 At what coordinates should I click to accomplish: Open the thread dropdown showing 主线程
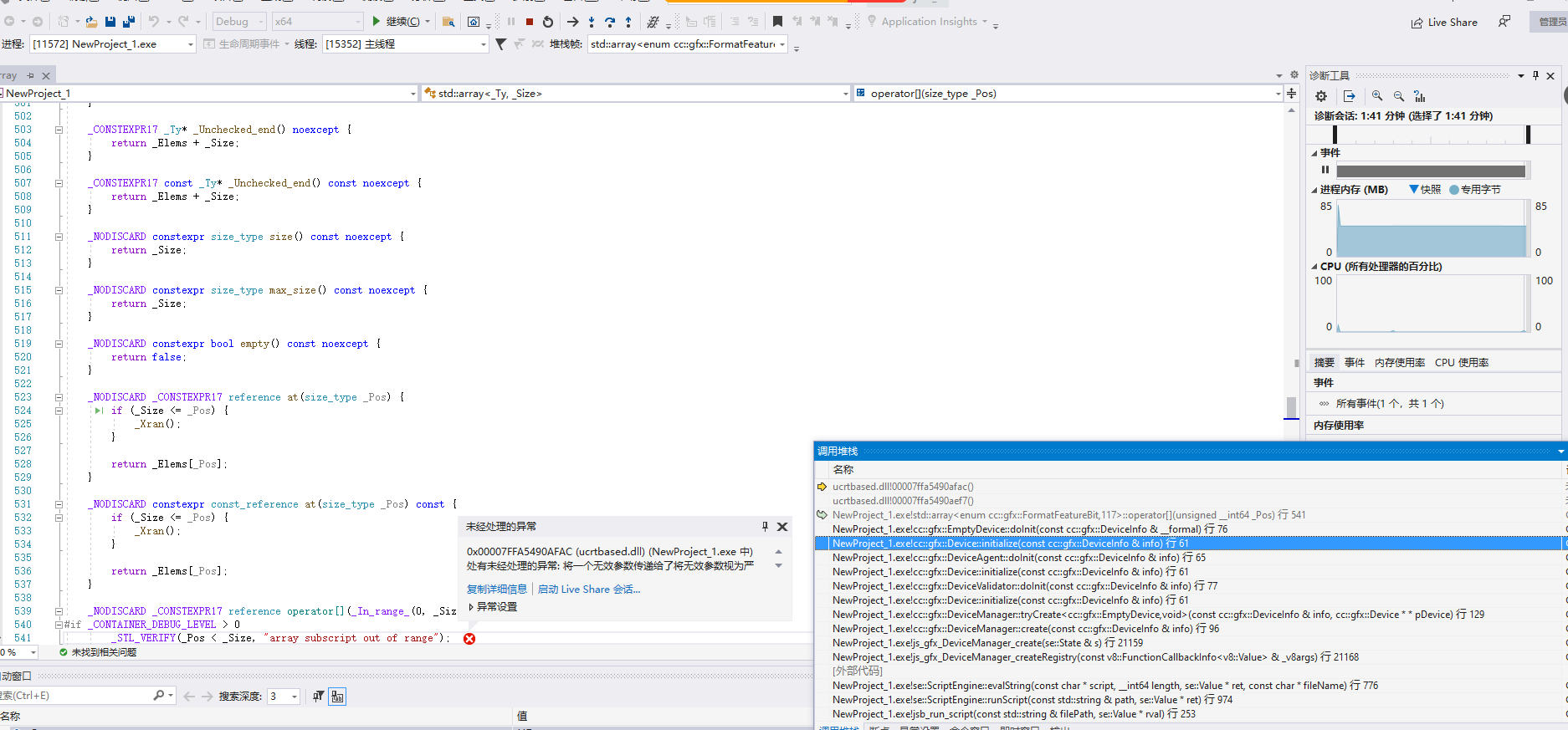[405, 44]
